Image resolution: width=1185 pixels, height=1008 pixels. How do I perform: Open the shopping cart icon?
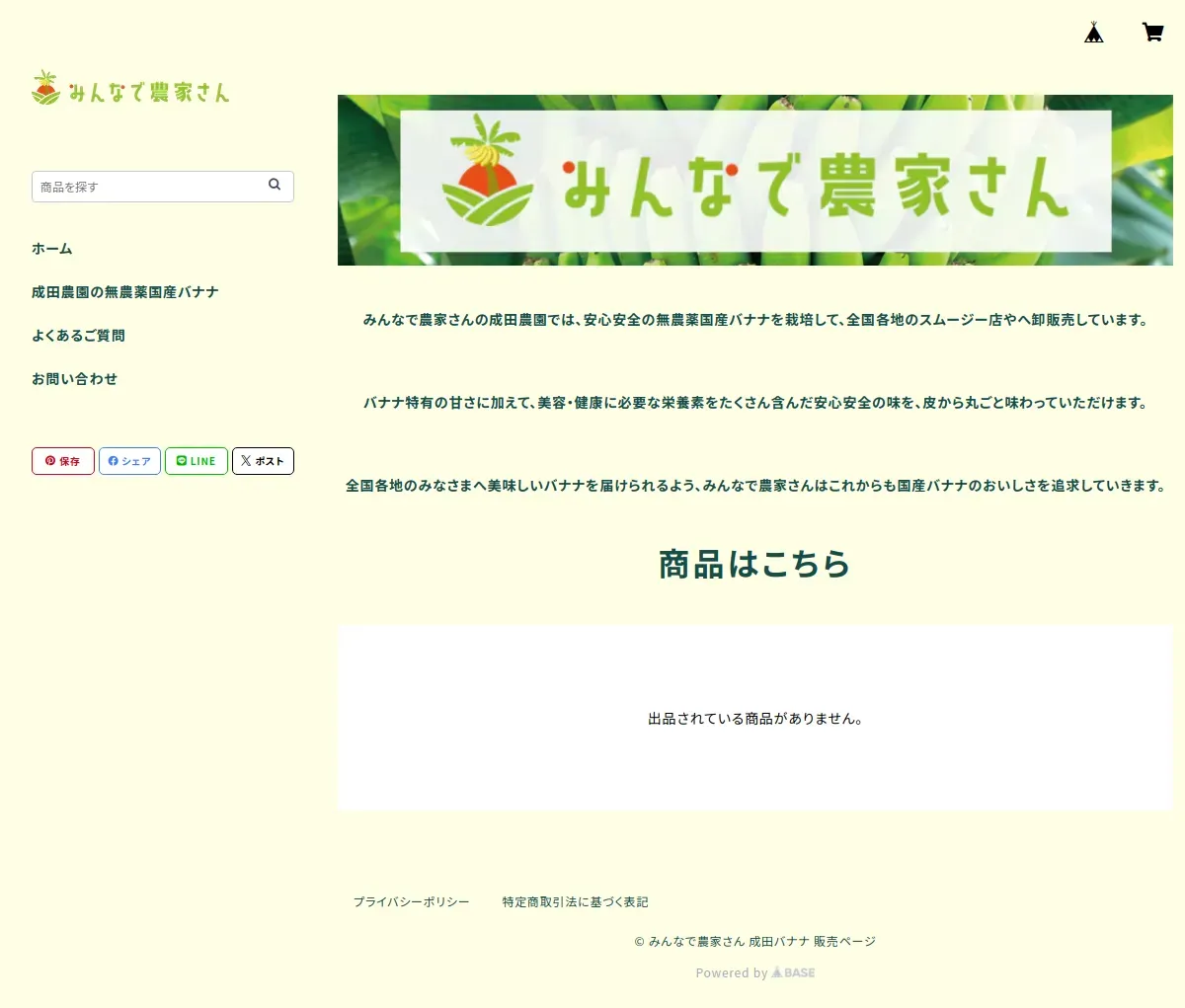point(1152,32)
